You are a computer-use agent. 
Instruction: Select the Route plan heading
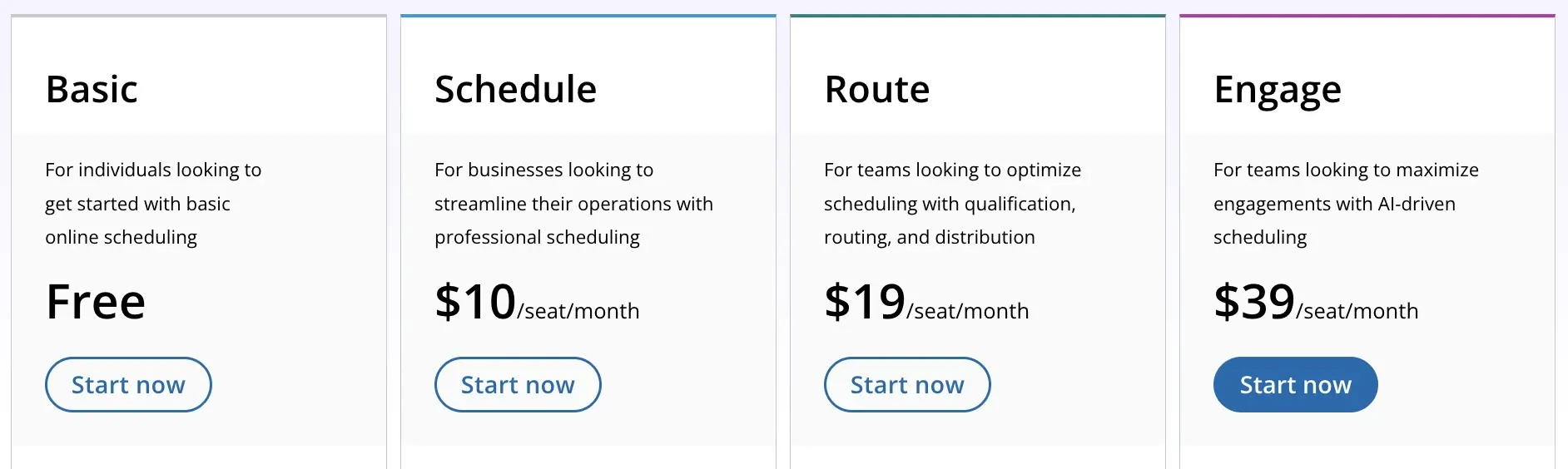pyautogui.click(x=877, y=89)
